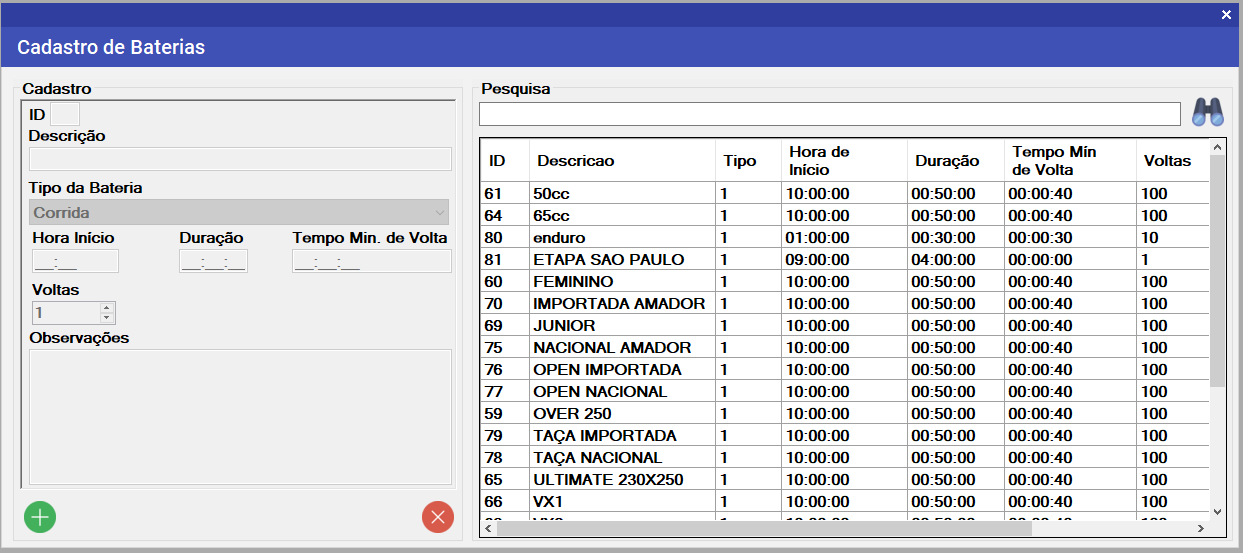Viewport: 1243px width, 553px height.
Task: Click the Descrição input field
Action: (240, 159)
